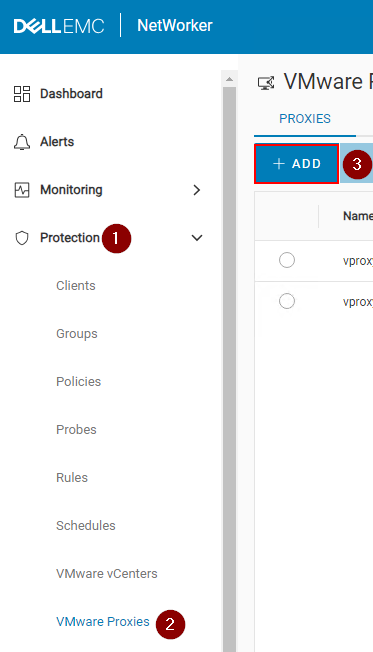373x652 pixels.
Task: Click the Dashboard grid icon
Action: click(22, 94)
